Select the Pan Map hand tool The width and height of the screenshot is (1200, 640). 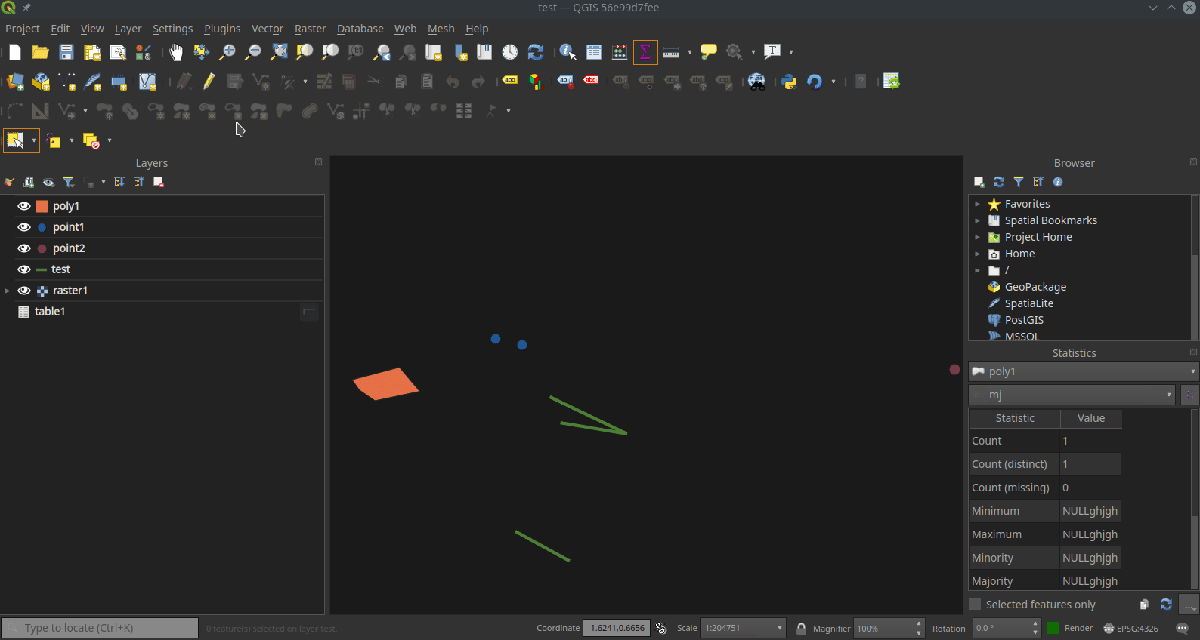coord(176,52)
